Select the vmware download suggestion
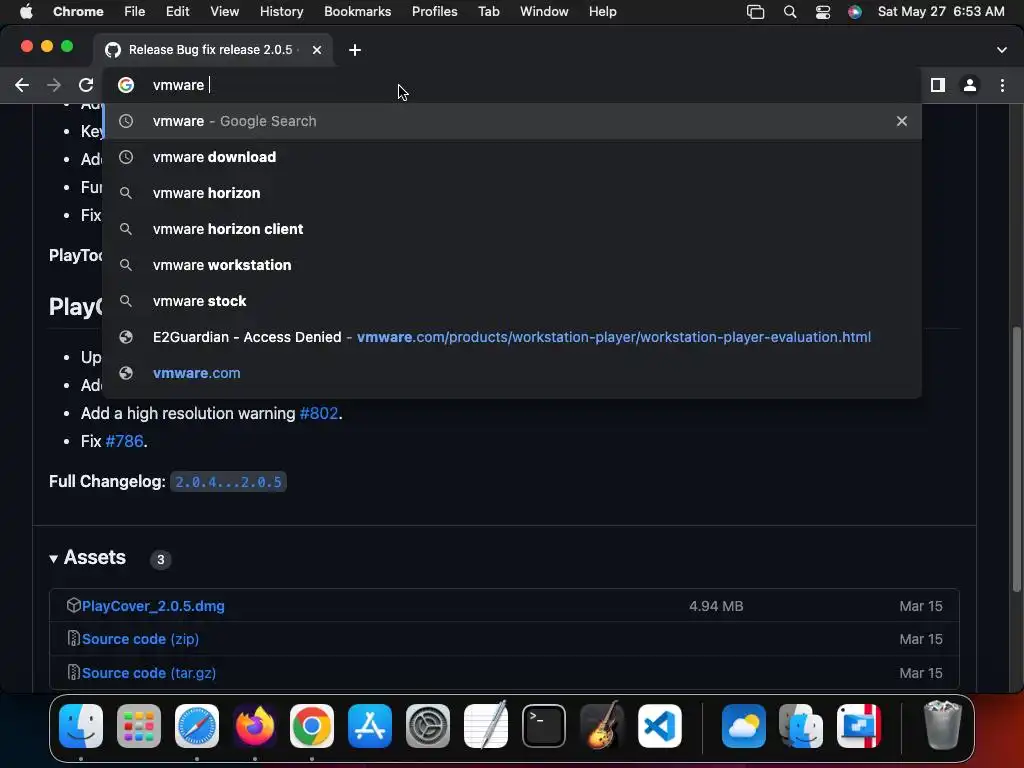The image size is (1024, 768). click(x=513, y=157)
